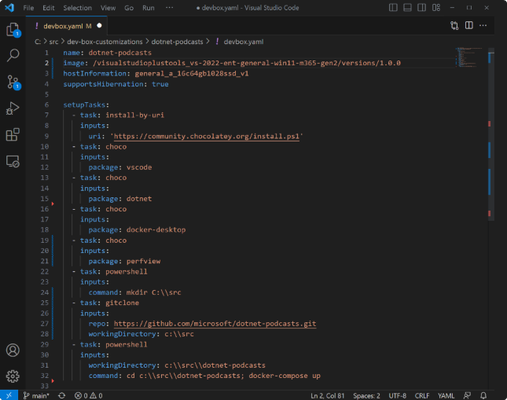Click 'docker-desktop' package value
Viewport: 507px width, 400px height.
(156, 230)
